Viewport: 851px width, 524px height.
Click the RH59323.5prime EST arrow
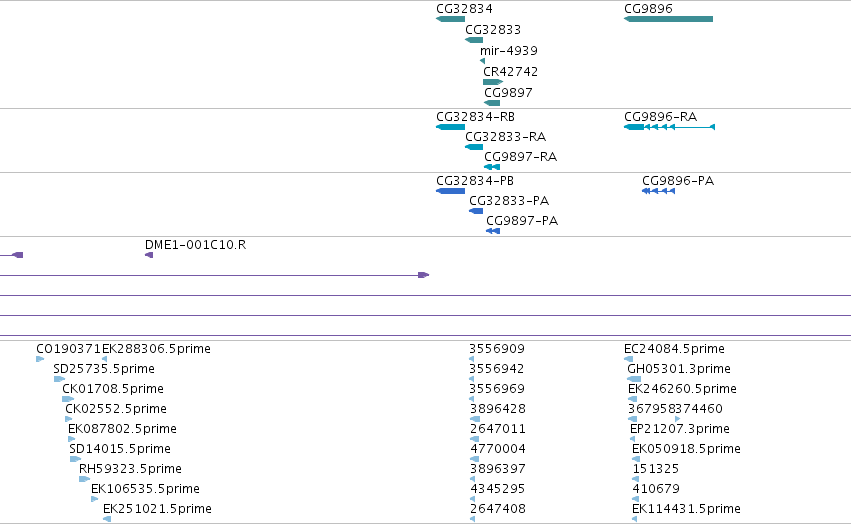84,479
